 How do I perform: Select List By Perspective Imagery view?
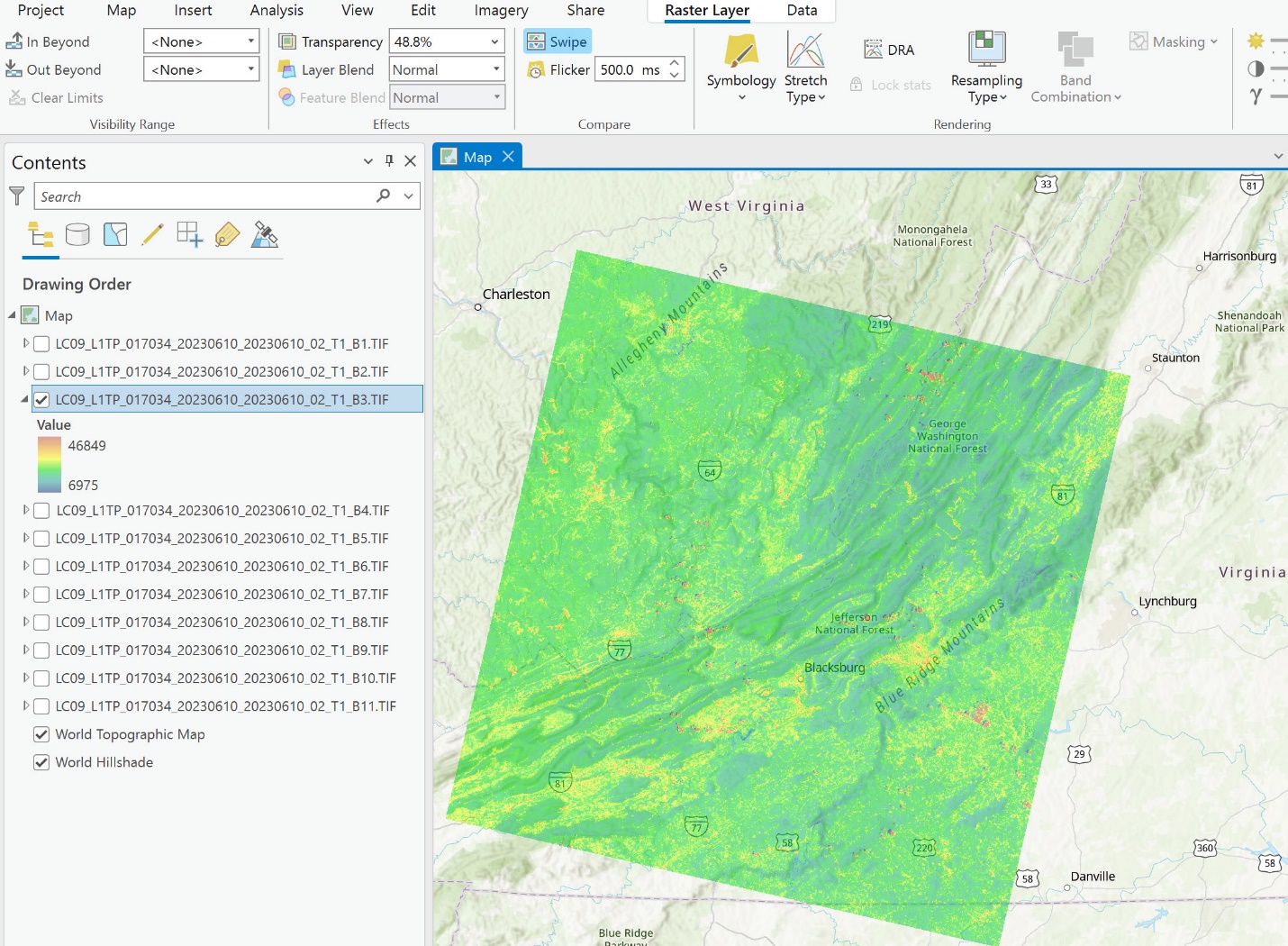265,235
